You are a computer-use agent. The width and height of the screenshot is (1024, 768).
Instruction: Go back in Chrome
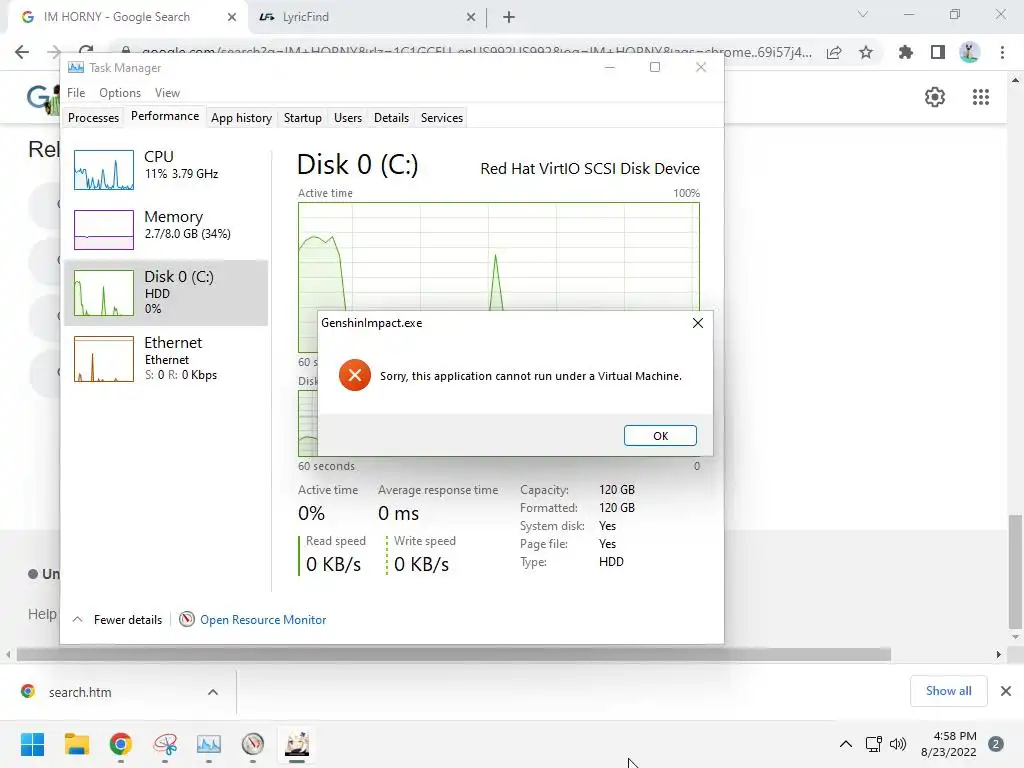click(x=22, y=52)
